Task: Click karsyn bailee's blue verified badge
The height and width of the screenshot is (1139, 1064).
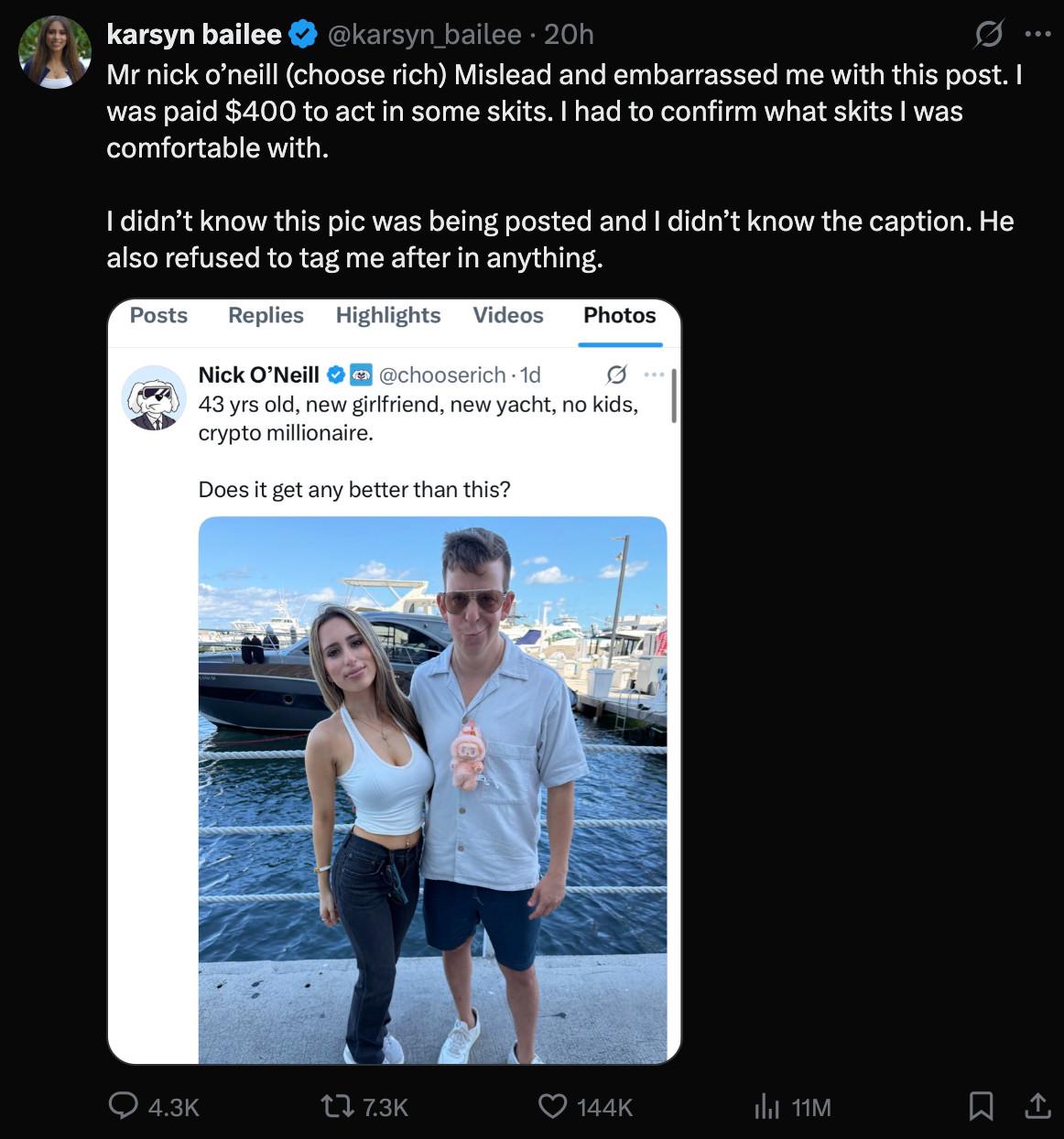Action: [x=303, y=35]
